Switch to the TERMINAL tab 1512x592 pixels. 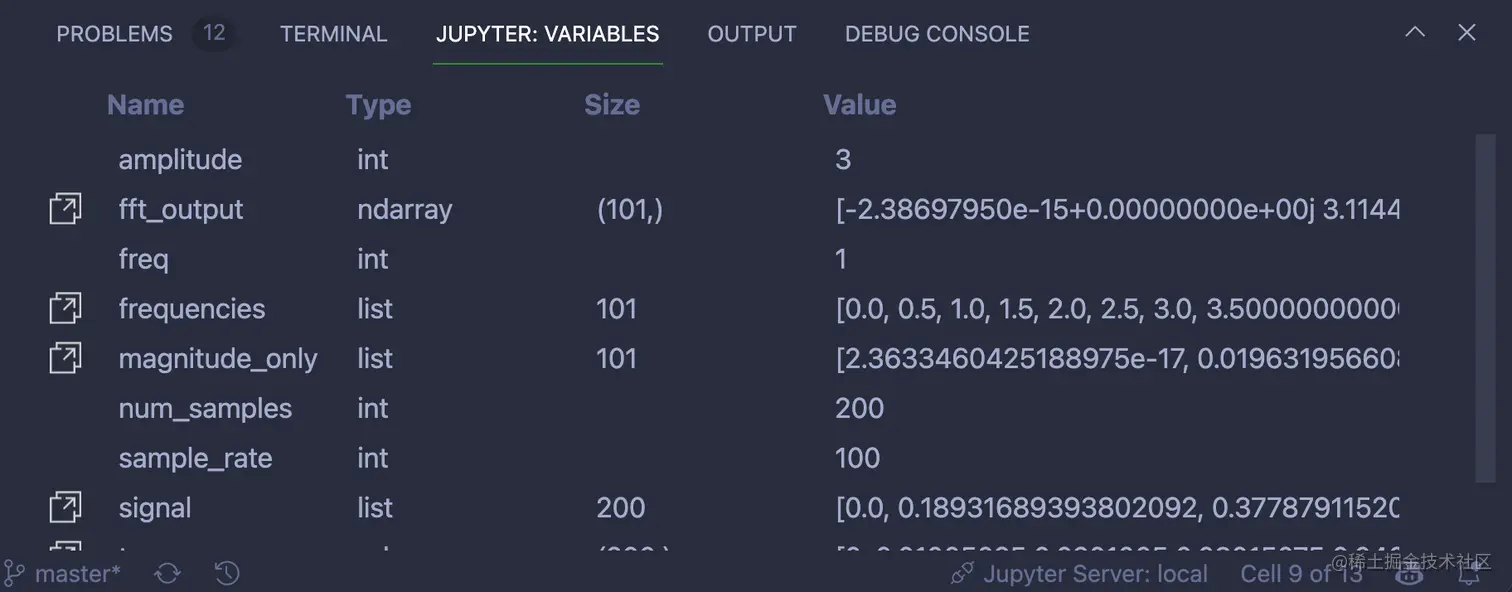334,33
